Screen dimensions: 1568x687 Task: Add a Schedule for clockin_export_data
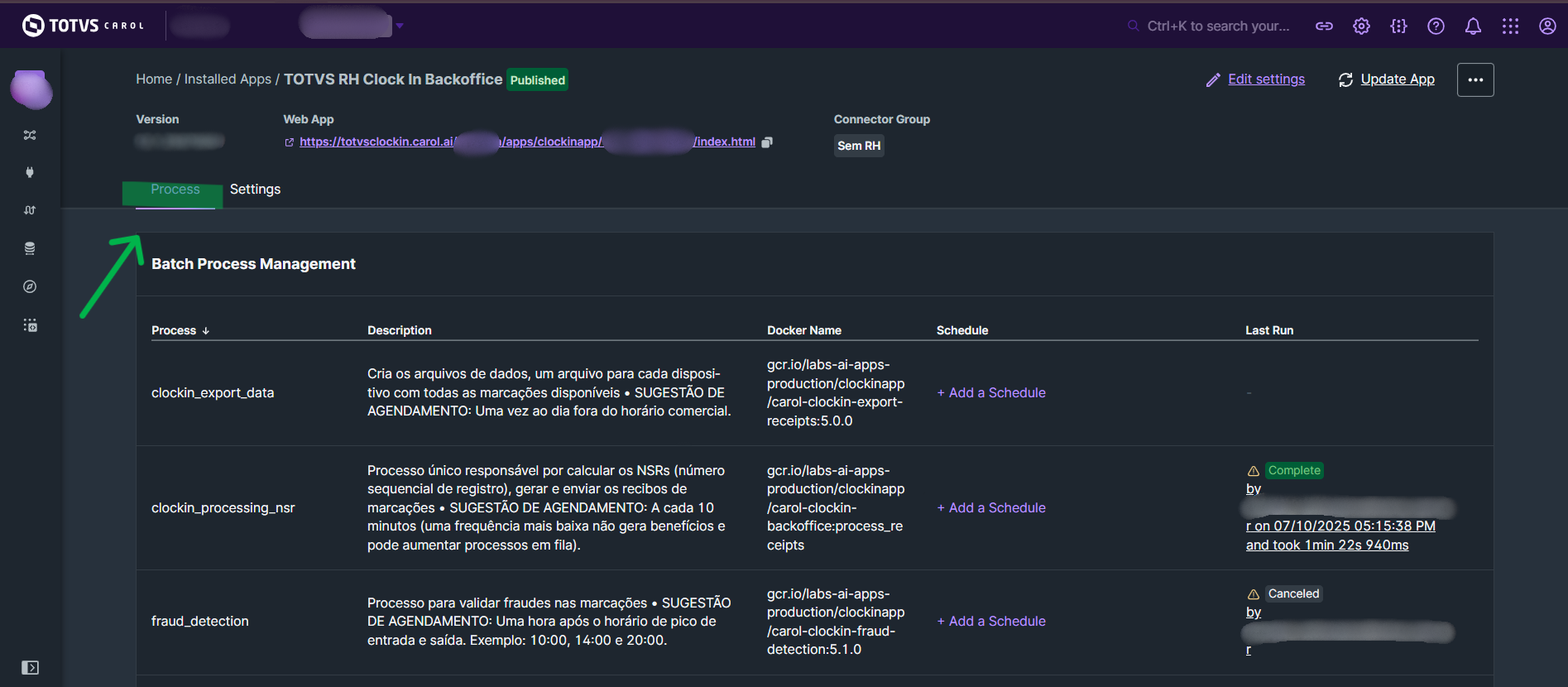coord(991,393)
